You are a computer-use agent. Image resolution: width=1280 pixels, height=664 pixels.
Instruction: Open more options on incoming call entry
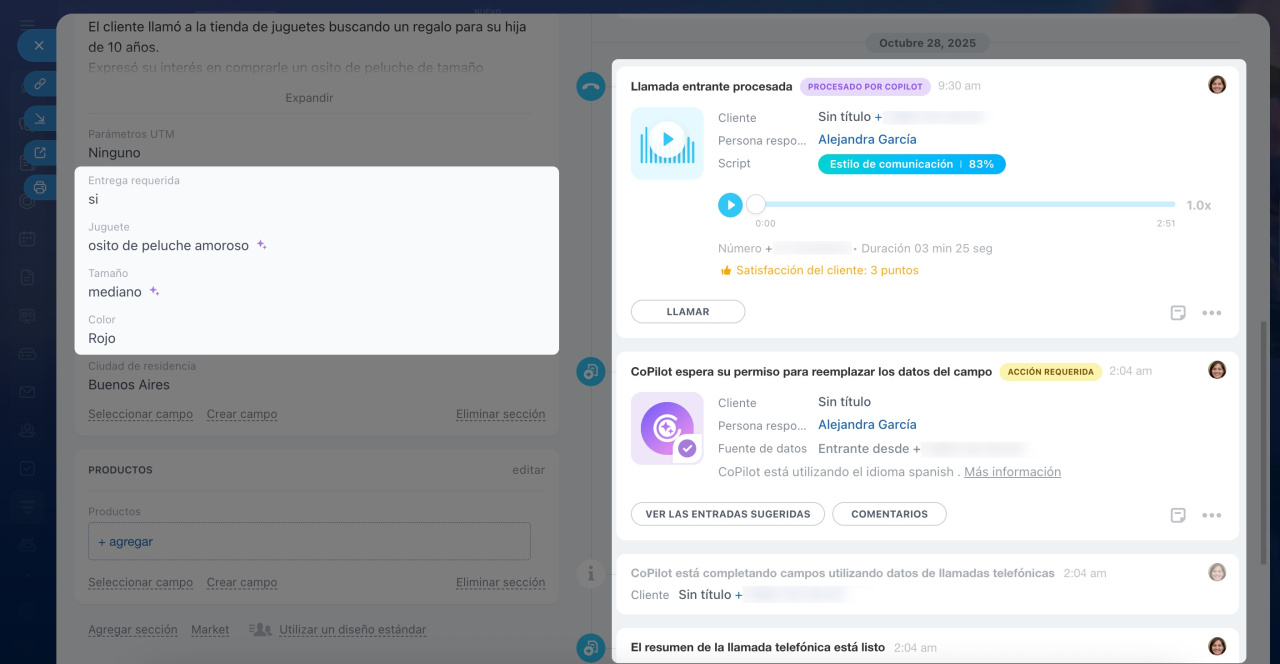coord(1211,313)
